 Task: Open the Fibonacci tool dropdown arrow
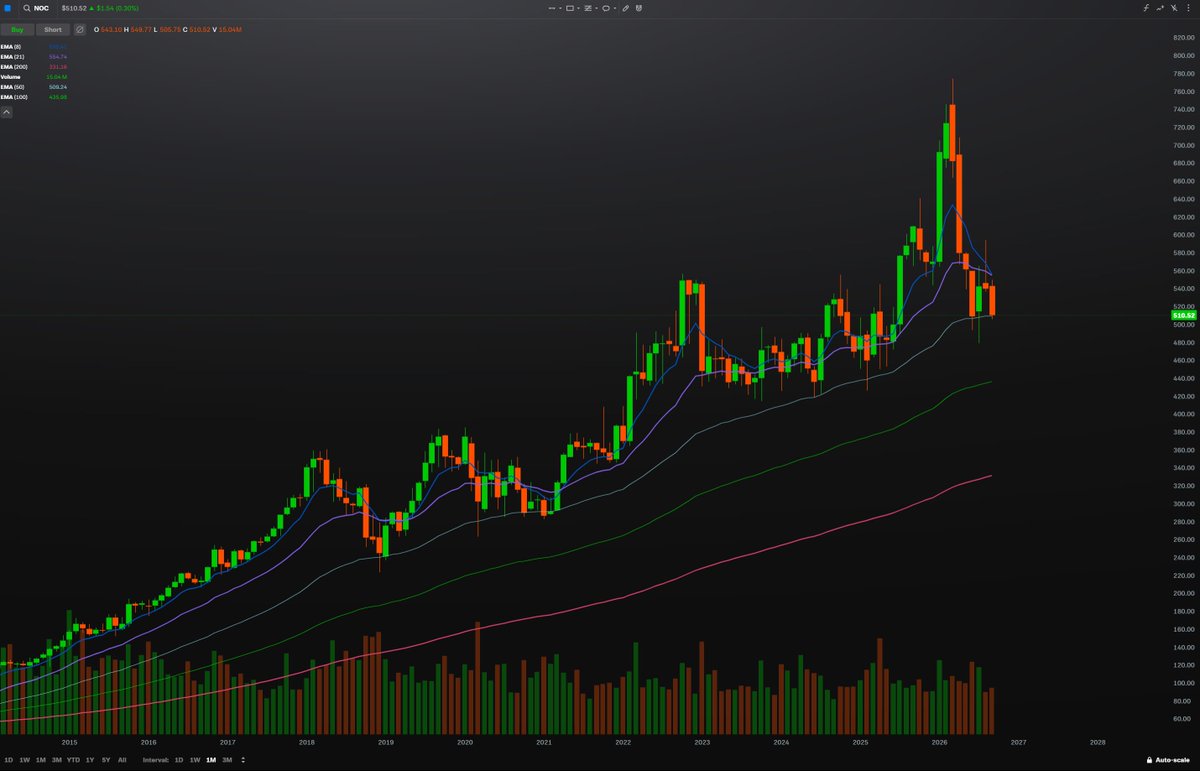(x=596, y=8)
